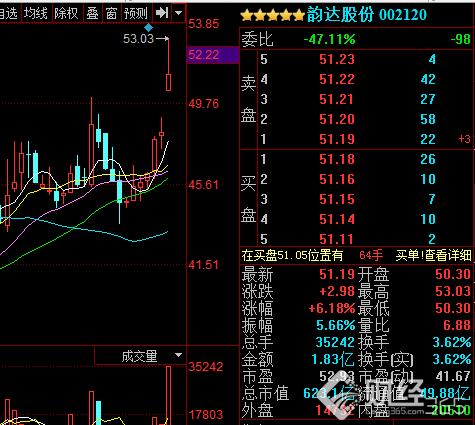The width and height of the screenshot is (475, 425).
Task: Click the stock name 韵达股份 002120
Action: click(x=367, y=15)
